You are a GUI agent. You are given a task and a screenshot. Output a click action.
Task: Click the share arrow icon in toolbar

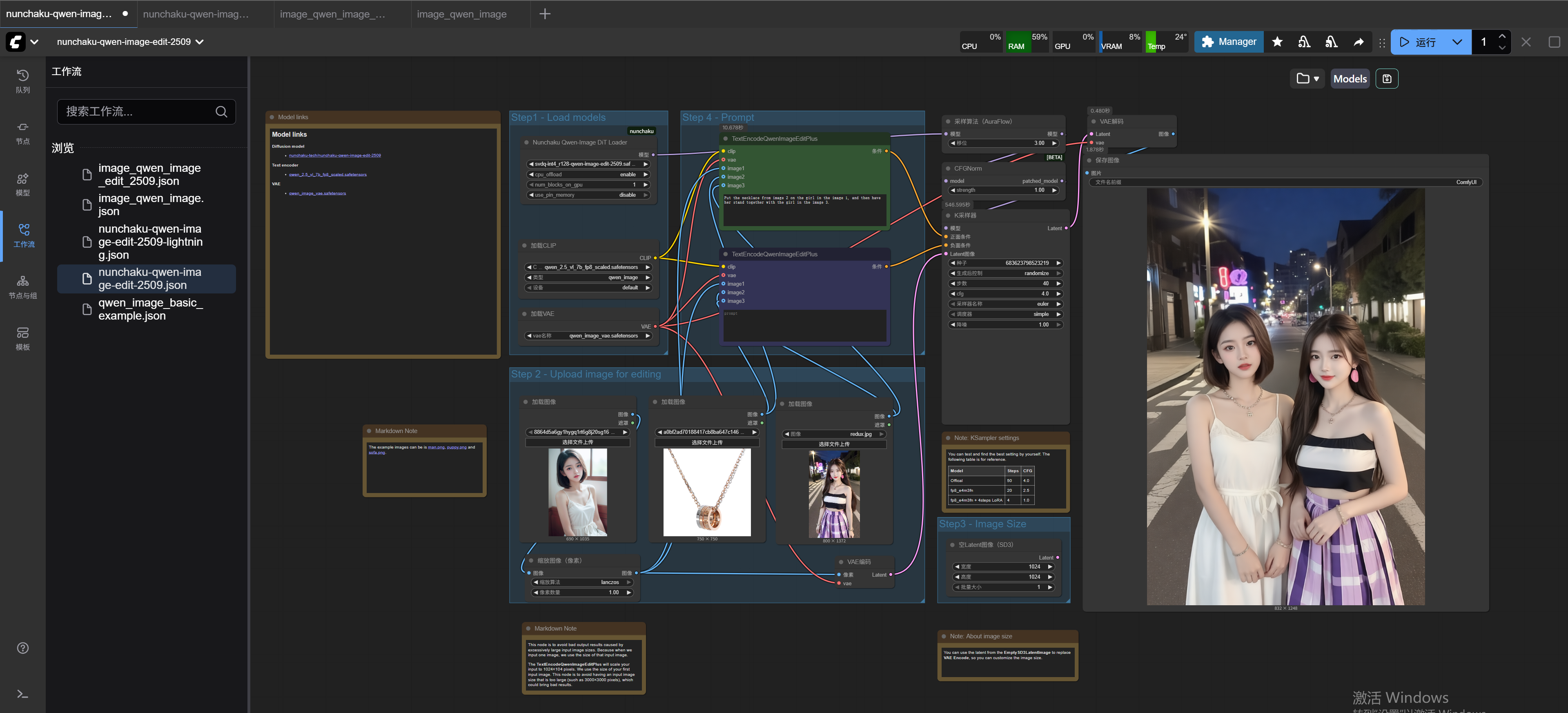tap(1358, 42)
